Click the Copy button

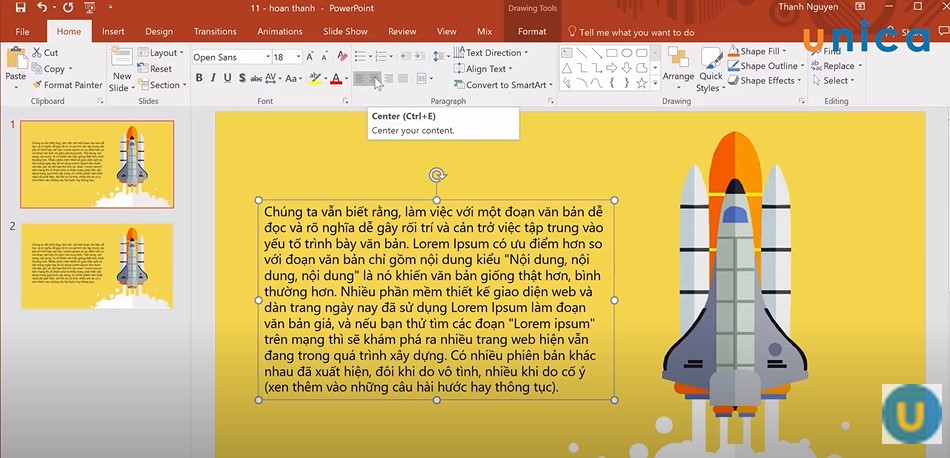click(x=53, y=68)
